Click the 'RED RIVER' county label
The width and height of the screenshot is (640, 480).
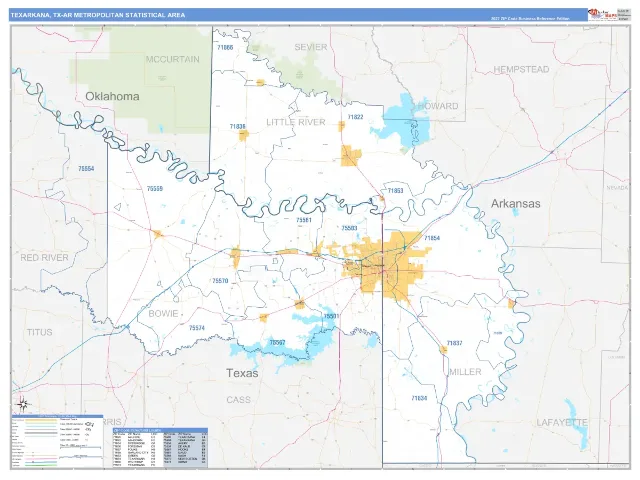pos(44,258)
